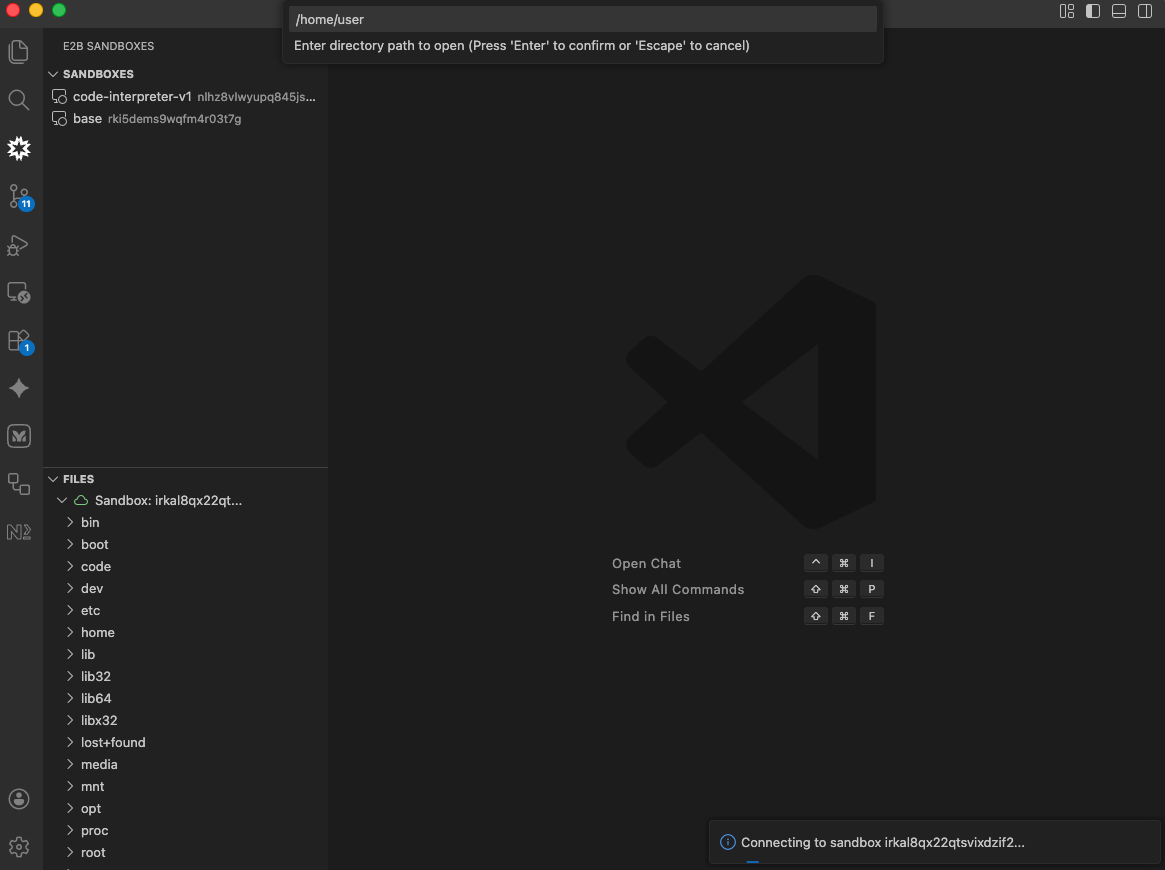Open the Manage gear icon

point(19,846)
